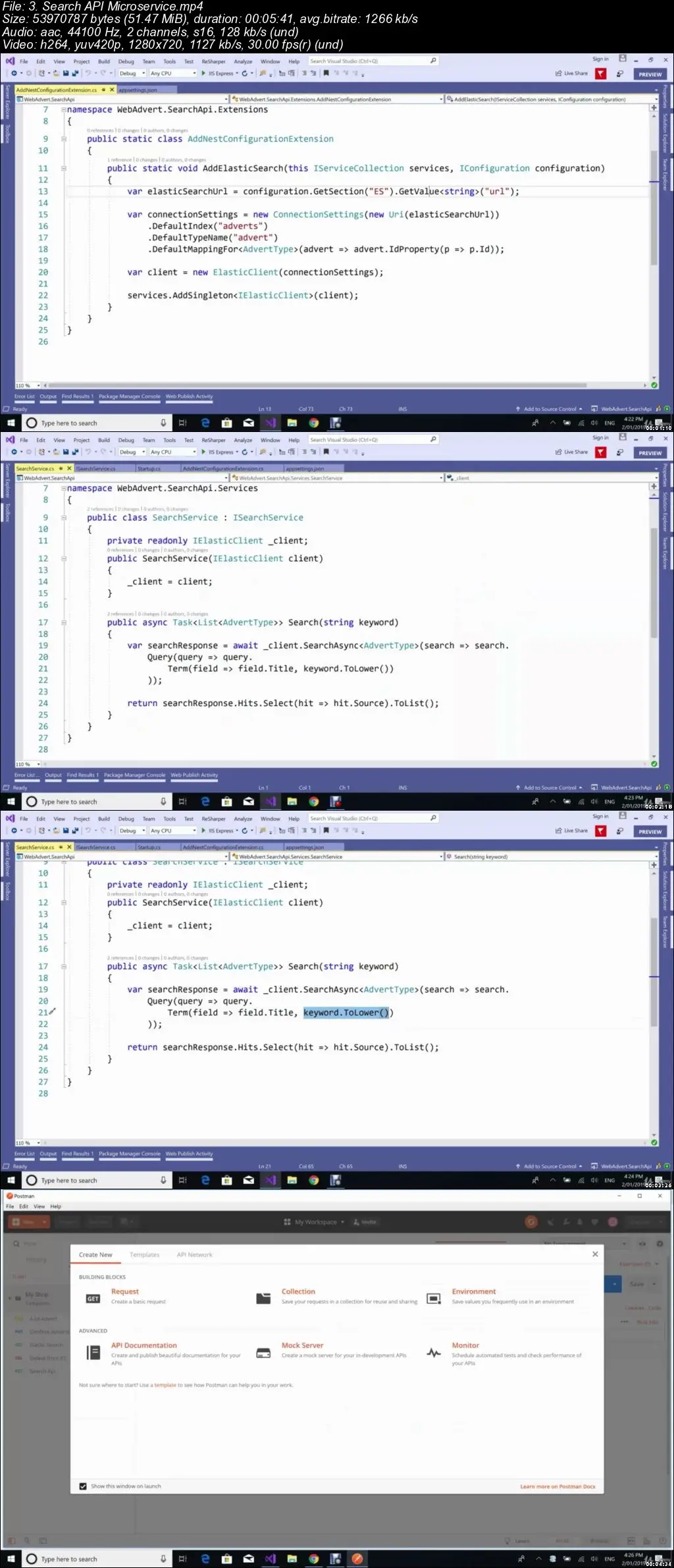Screen dimensions: 674x1568
Task: Click PREVIEW button in first frame
Action: click(x=650, y=74)
